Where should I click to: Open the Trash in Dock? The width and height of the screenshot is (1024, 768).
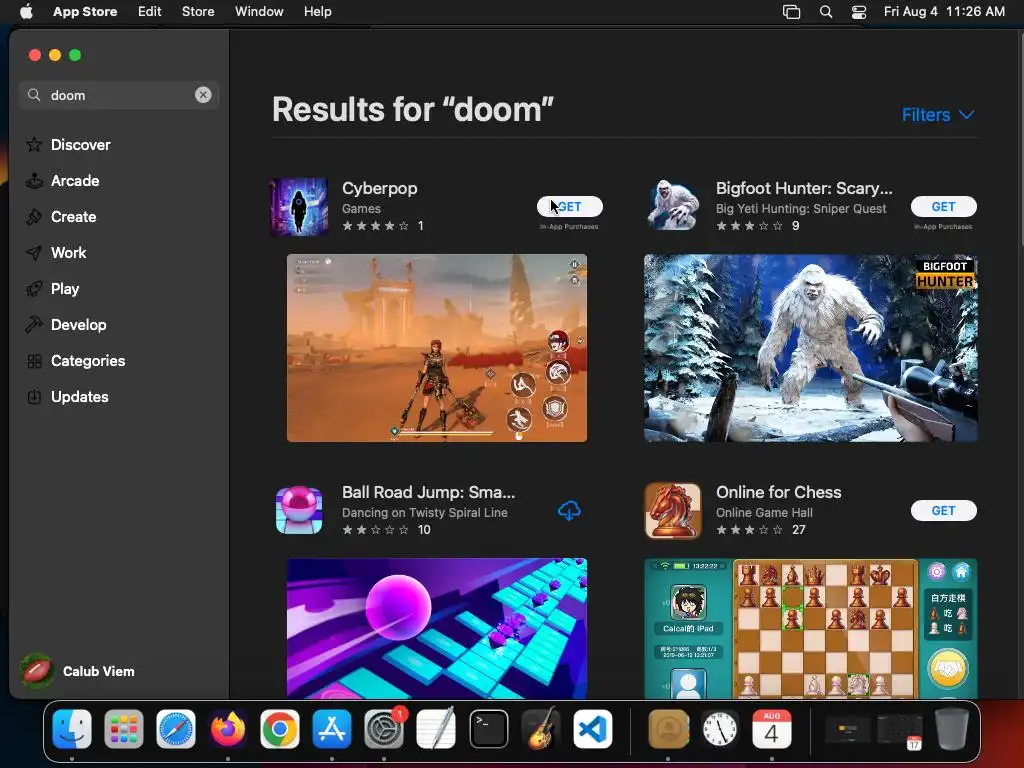click(x=952, y=729)
